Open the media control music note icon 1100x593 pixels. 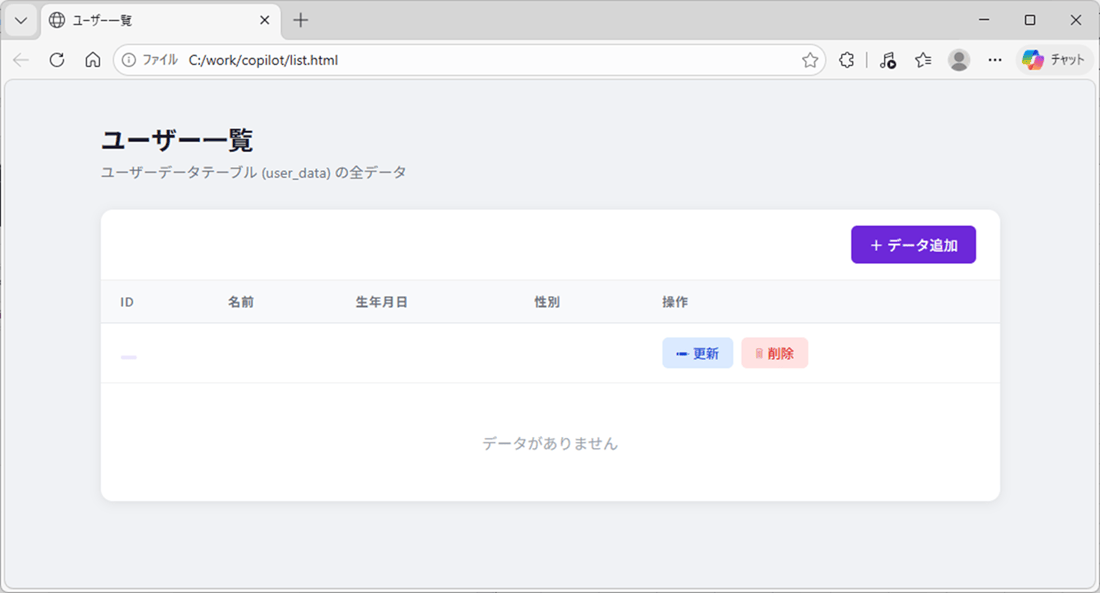tap(887, 60)
